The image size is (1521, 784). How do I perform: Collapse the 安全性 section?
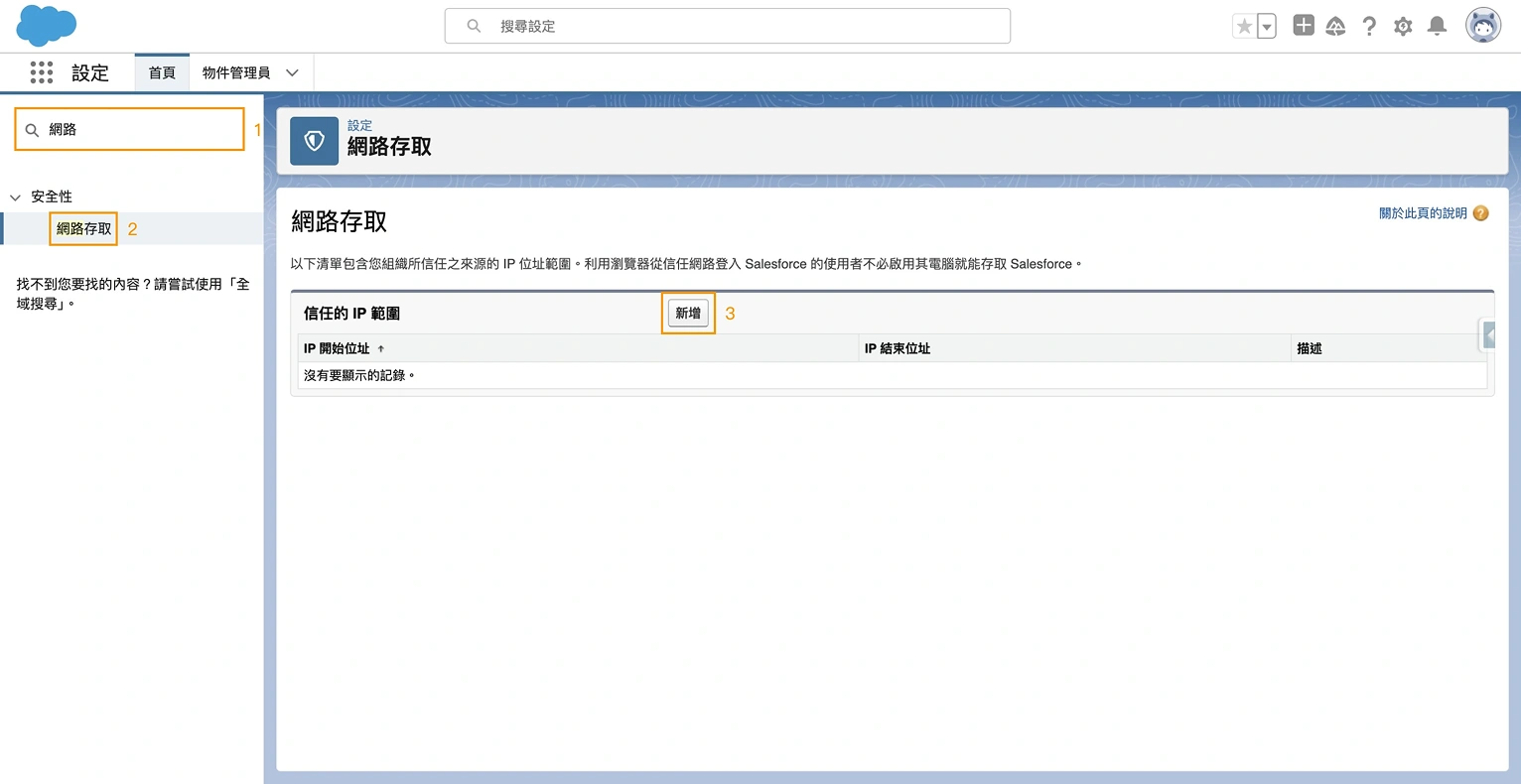15,196
